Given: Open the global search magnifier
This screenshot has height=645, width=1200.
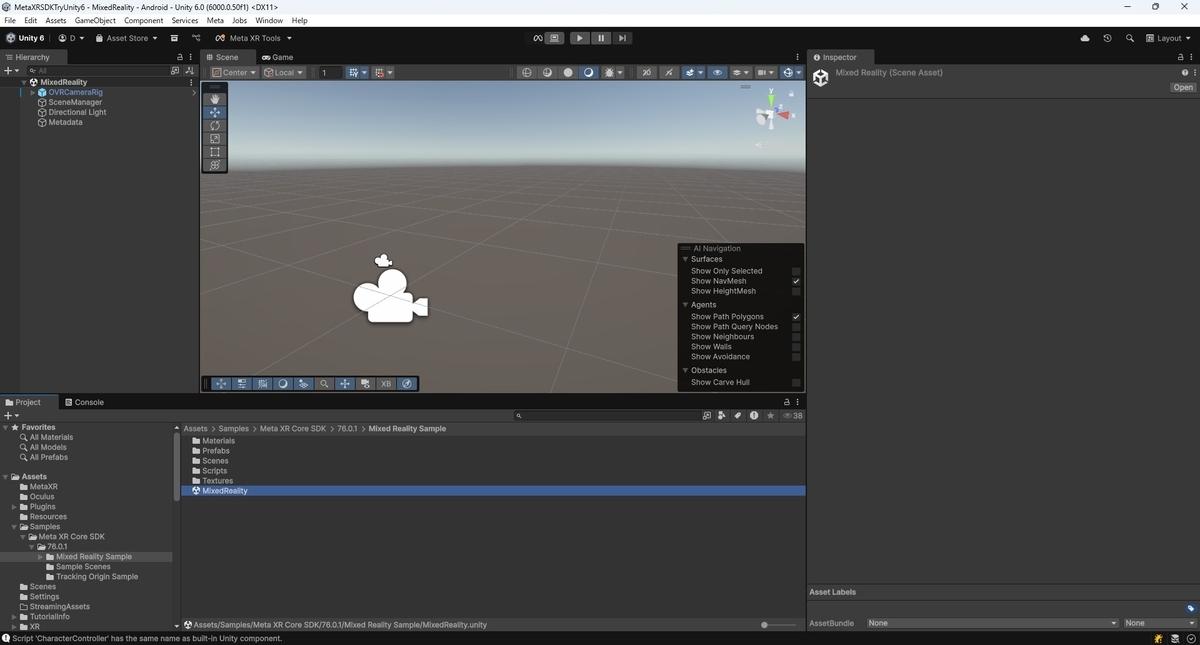Looking at the screenshot, I should point(1130,38).
